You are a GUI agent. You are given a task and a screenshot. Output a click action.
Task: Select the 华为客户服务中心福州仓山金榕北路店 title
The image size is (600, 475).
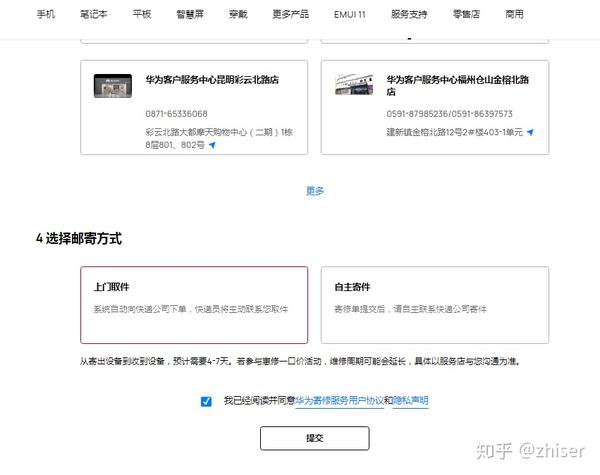[x=458, y=86]
